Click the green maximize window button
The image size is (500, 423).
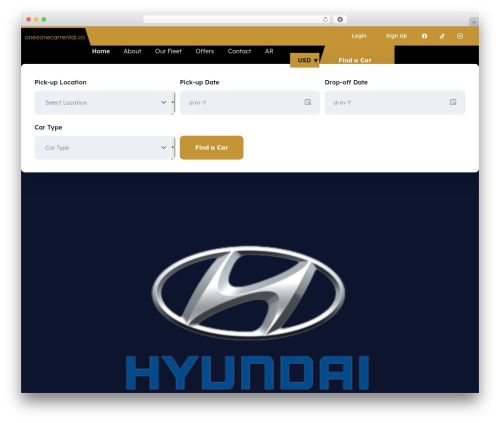(x=44, y=19)
